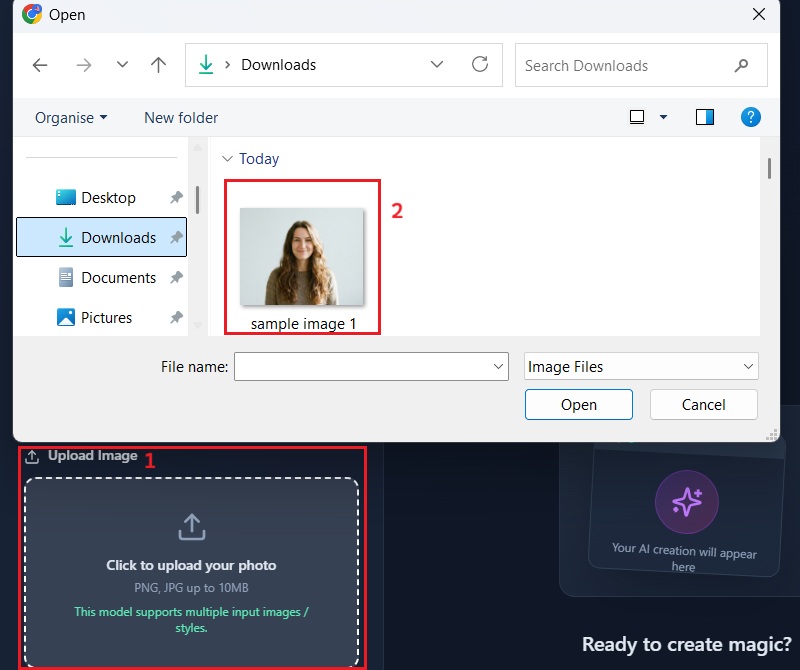This screenshot has height=670, width=800.
Task: Close the Open dialog
Action: coord(759,14)
